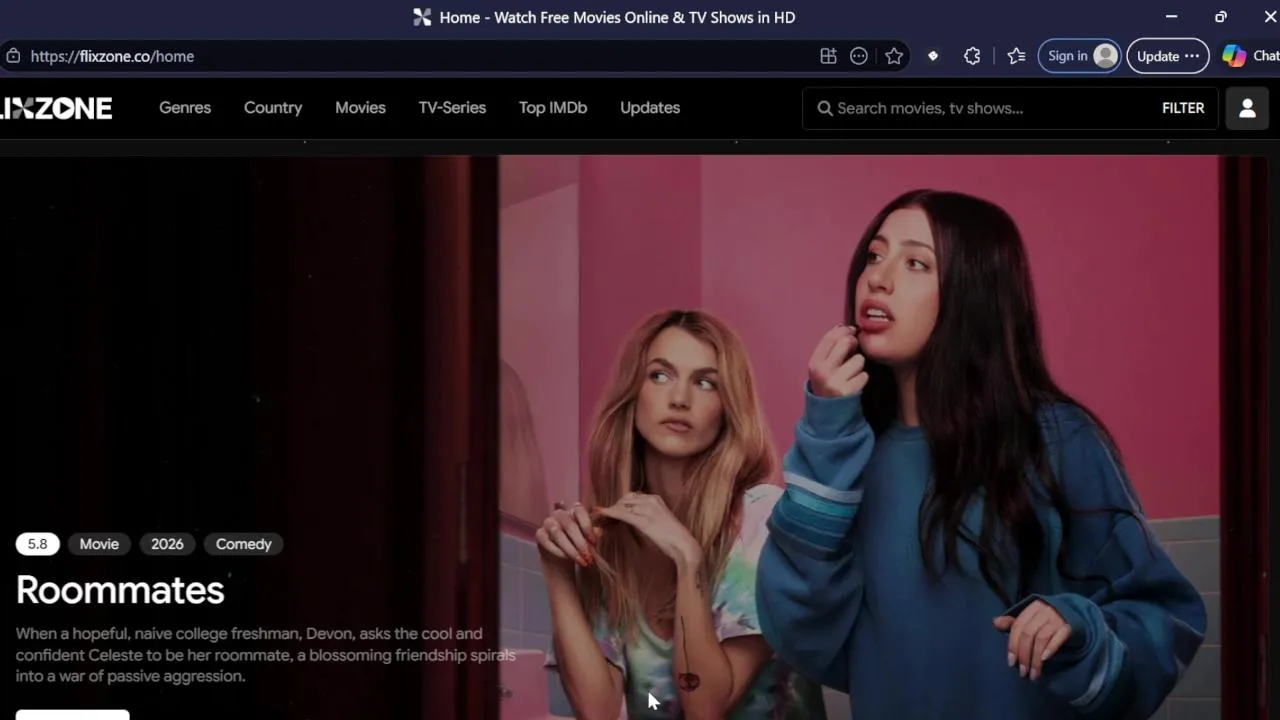
Task: Open the favorites list icon
Action: [x=1017, y=56]
